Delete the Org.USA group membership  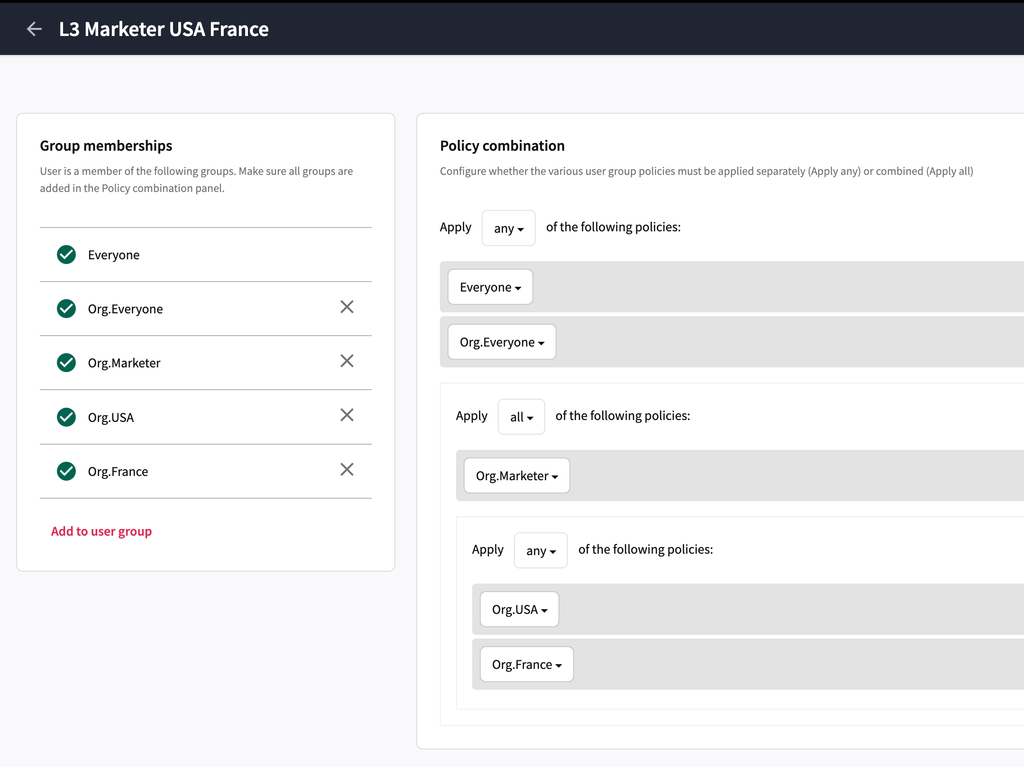coord(347,415)
